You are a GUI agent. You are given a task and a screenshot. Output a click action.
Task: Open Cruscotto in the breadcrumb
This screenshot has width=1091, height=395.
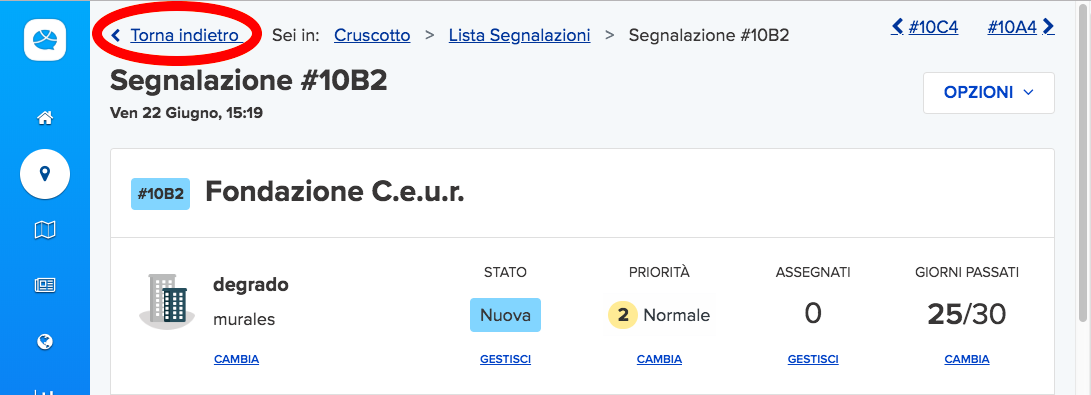click(372, 35)
